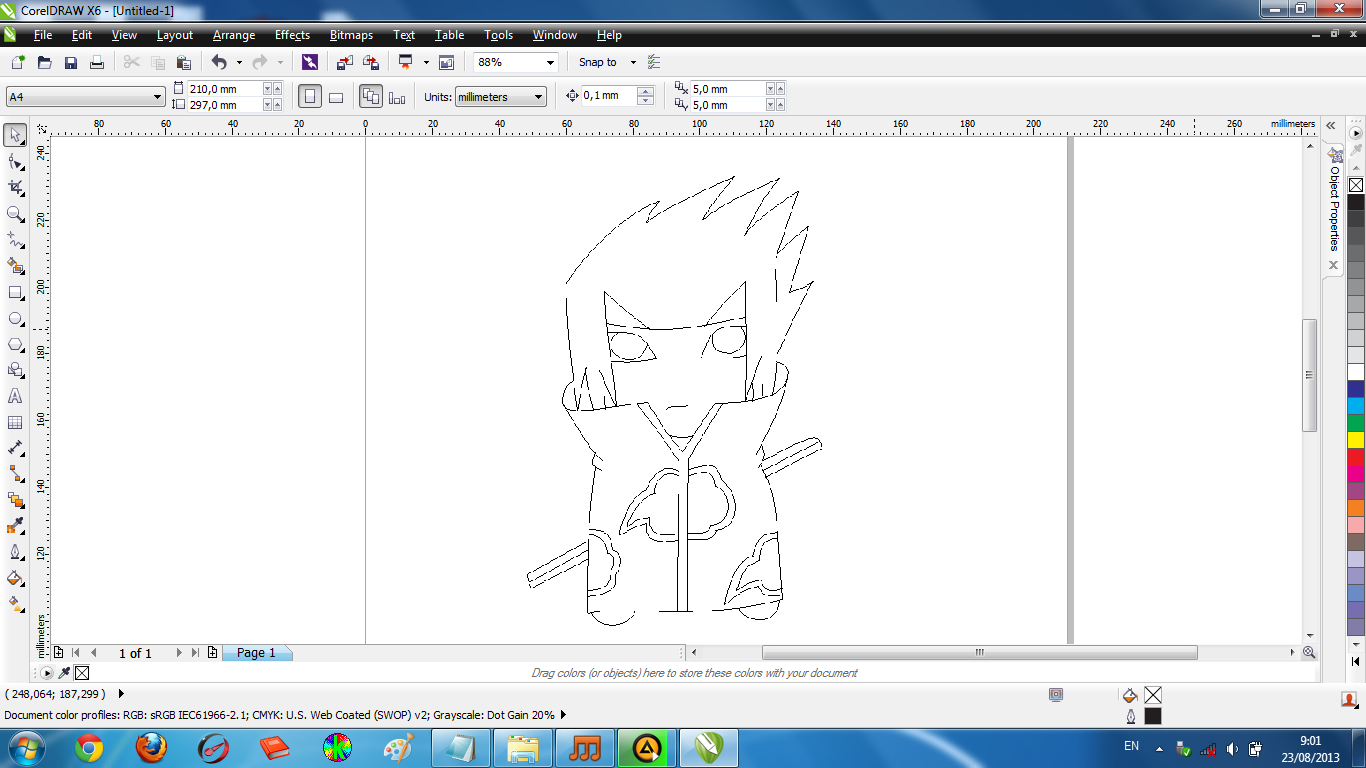Toggle apply layout to all pages
The height and width of the screenshot is (768, 1366).
click(x=371, y=97)
